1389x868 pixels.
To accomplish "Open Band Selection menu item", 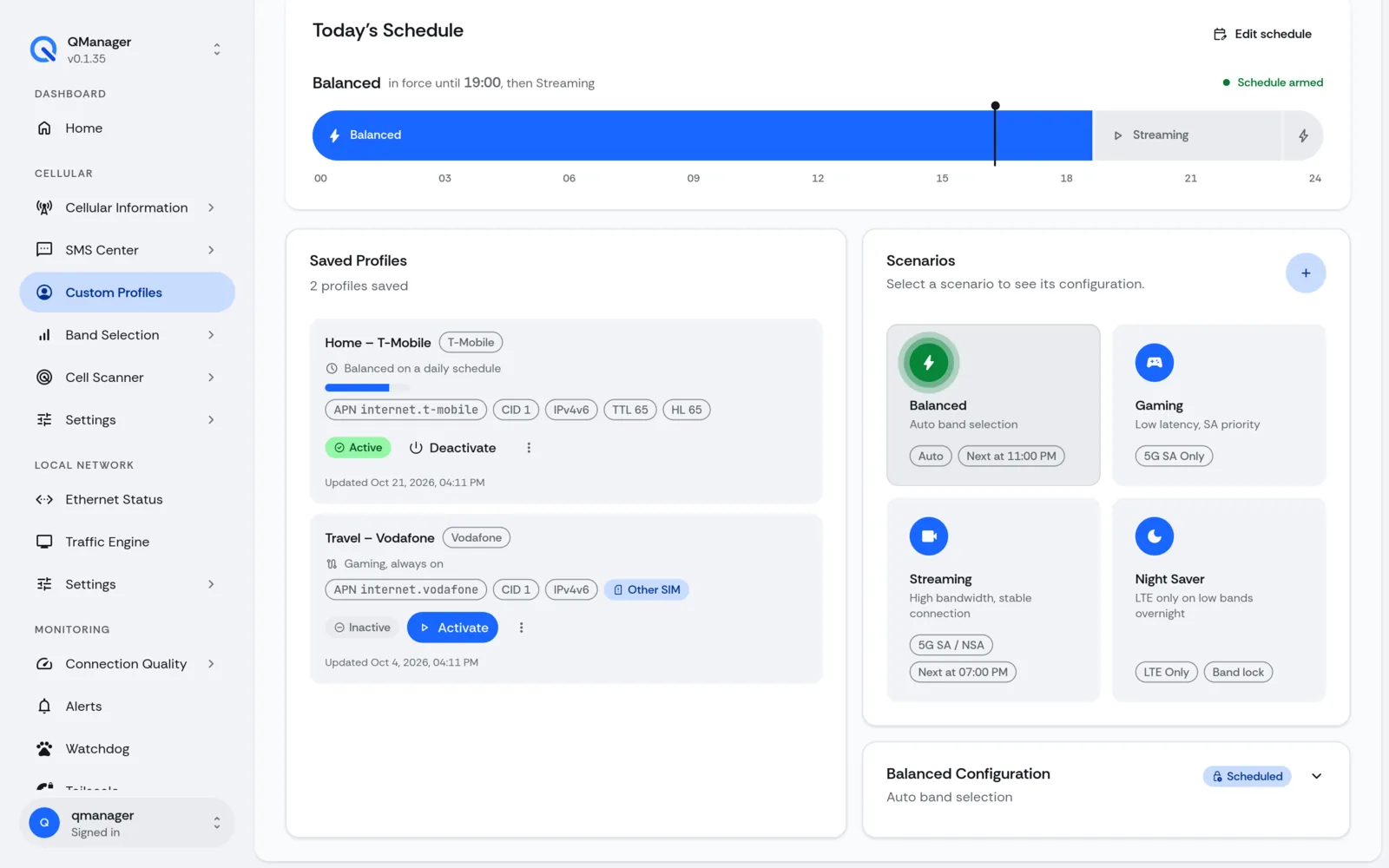I will coord(127,335).
